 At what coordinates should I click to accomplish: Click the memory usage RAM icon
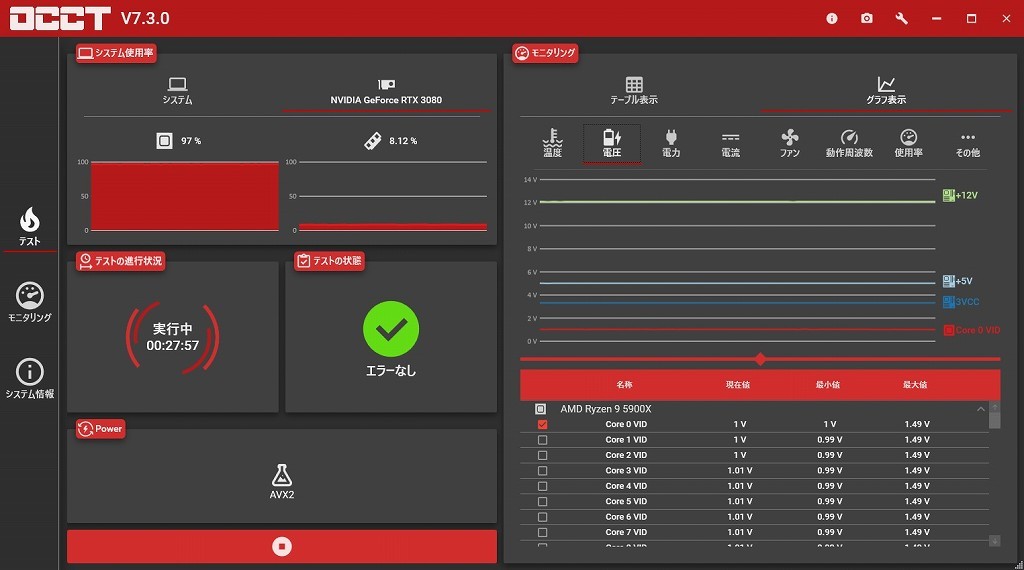[373, 140]
